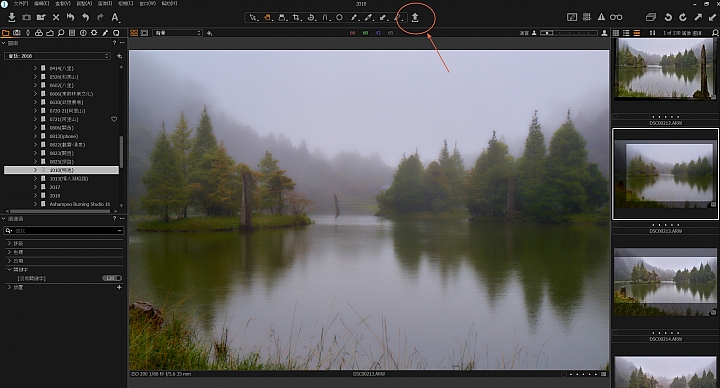Screen dimensions: 720x388
Task: Select thumbnail DSC00212.ARW
Action: (x=665, y=69)
